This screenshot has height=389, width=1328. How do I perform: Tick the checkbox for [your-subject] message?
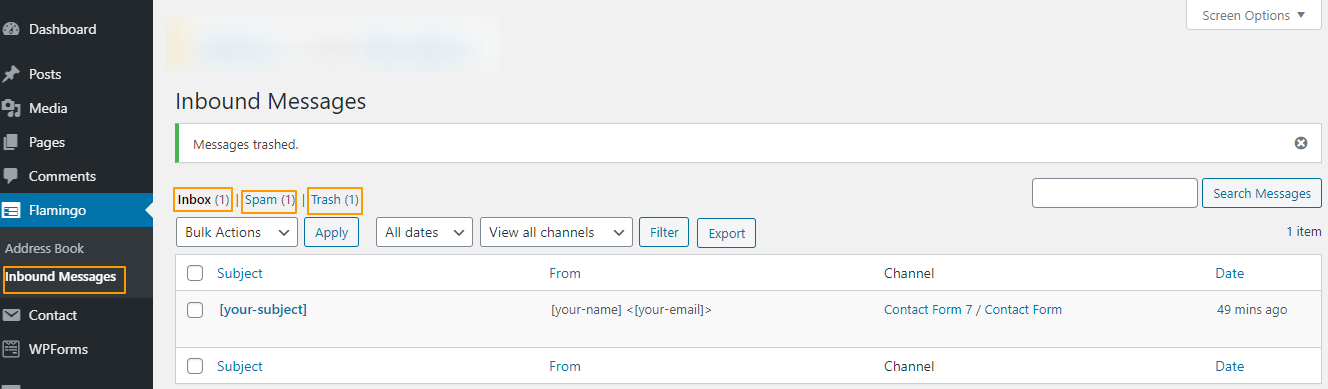click(x=195, y=310)
